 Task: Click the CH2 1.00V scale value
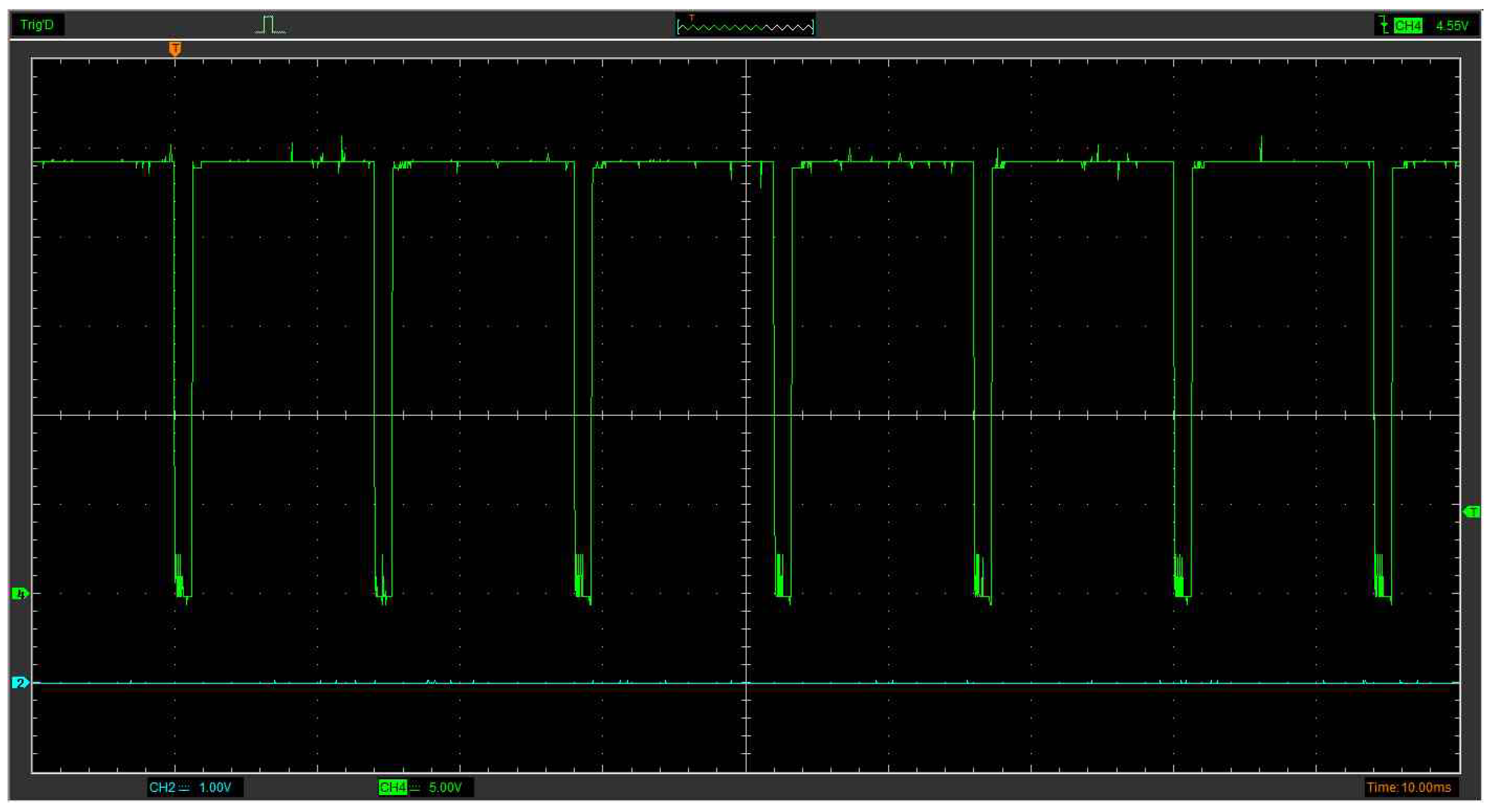215,787
